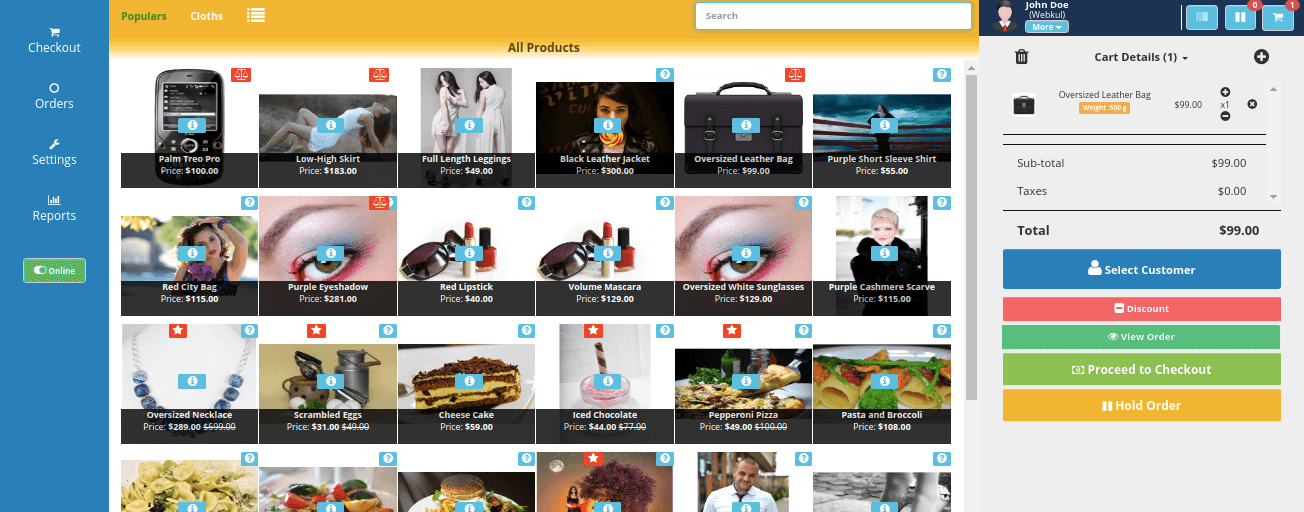1304x512 pixels.
Task: Click the Select Customer button
Action: pyautogui.click(x=1141, y=269)
